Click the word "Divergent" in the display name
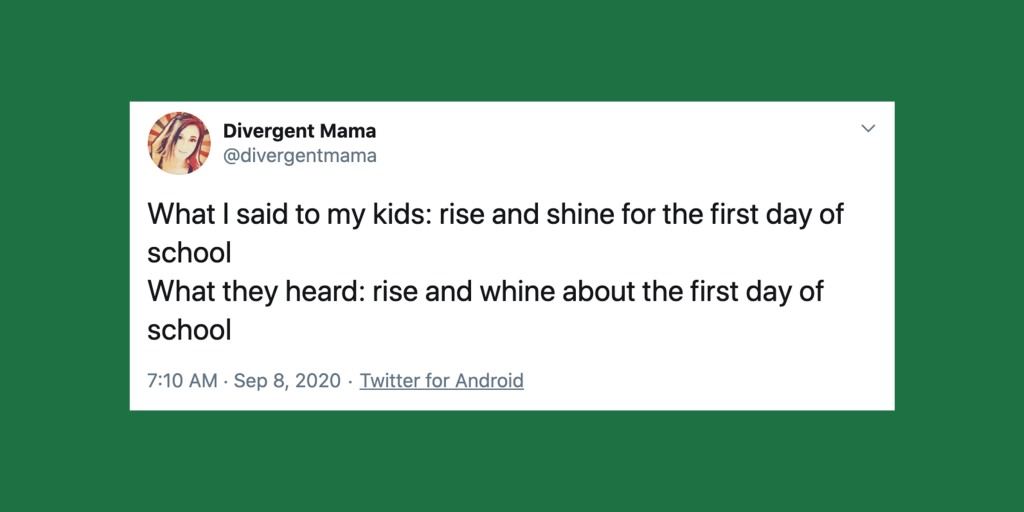1024x512 pixels. 267,131
